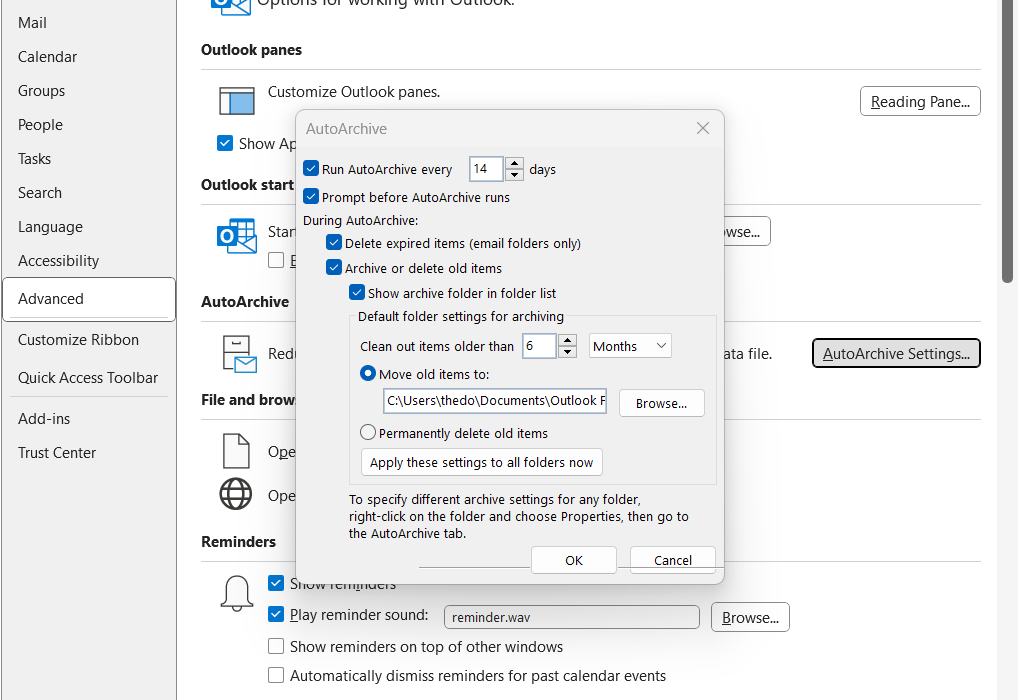Screen dimensions: 1022x700
Task: Select the Advanced options category
Action: point(89,299)
